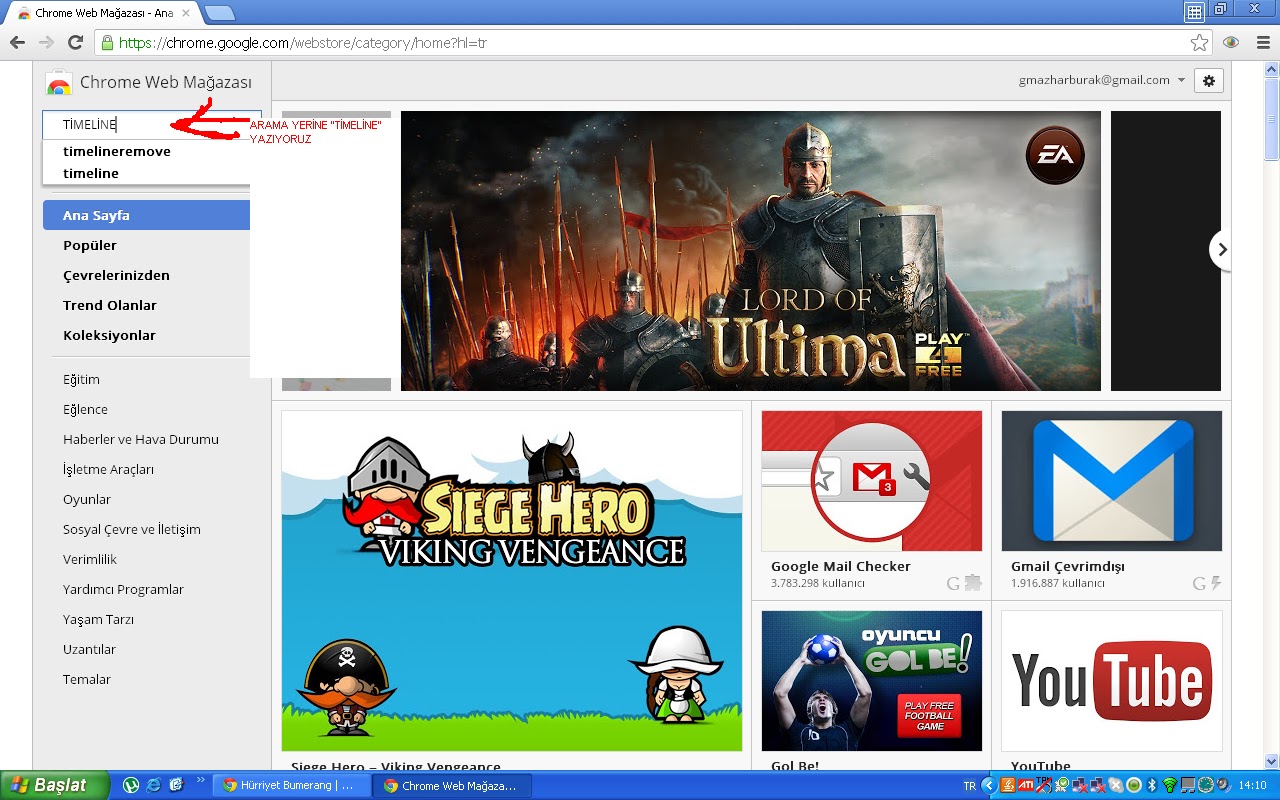Open the monitor display tray icon

pos(1188,785)
